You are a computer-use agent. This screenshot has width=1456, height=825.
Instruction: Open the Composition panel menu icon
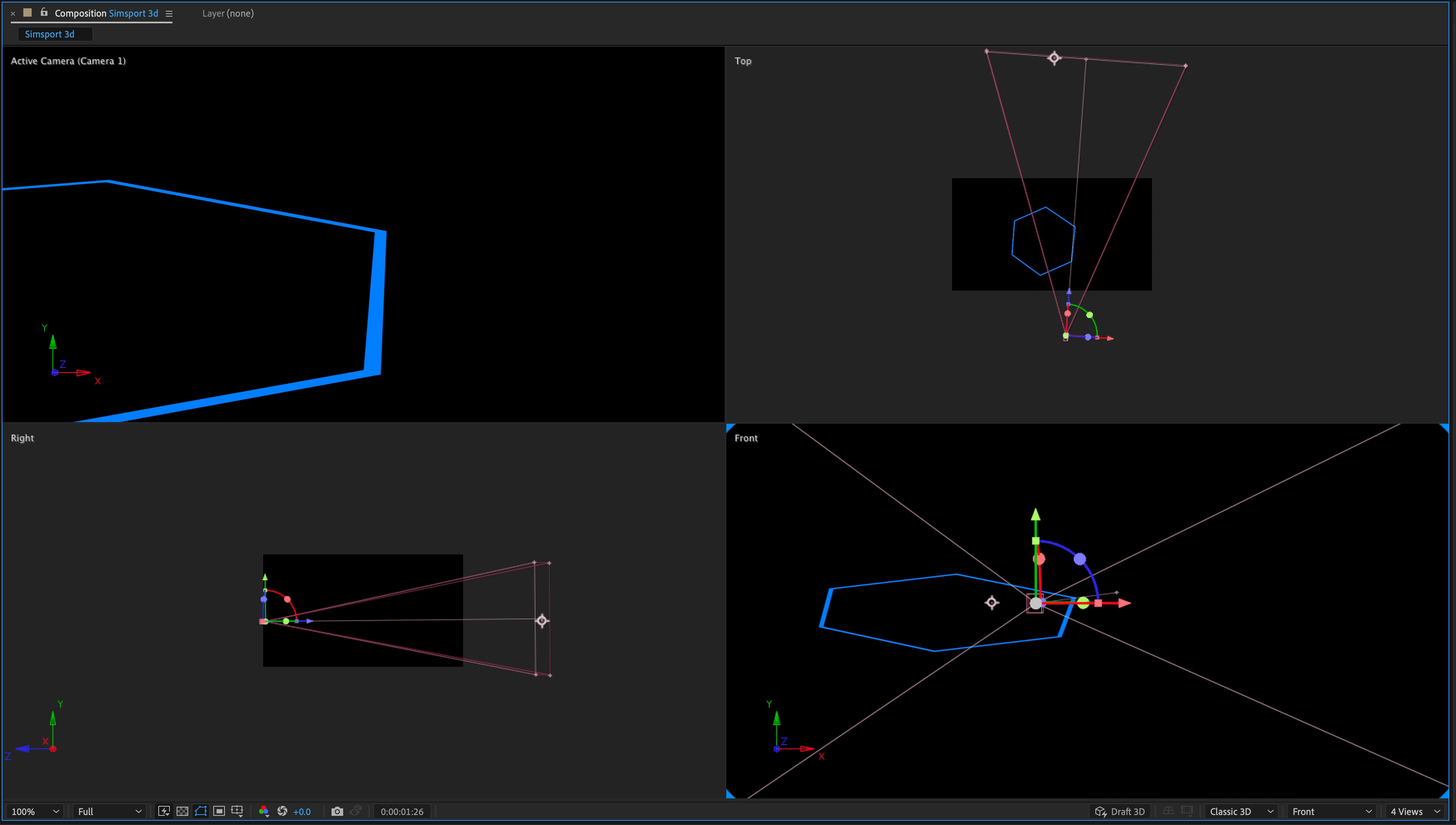tap(169, 14)
